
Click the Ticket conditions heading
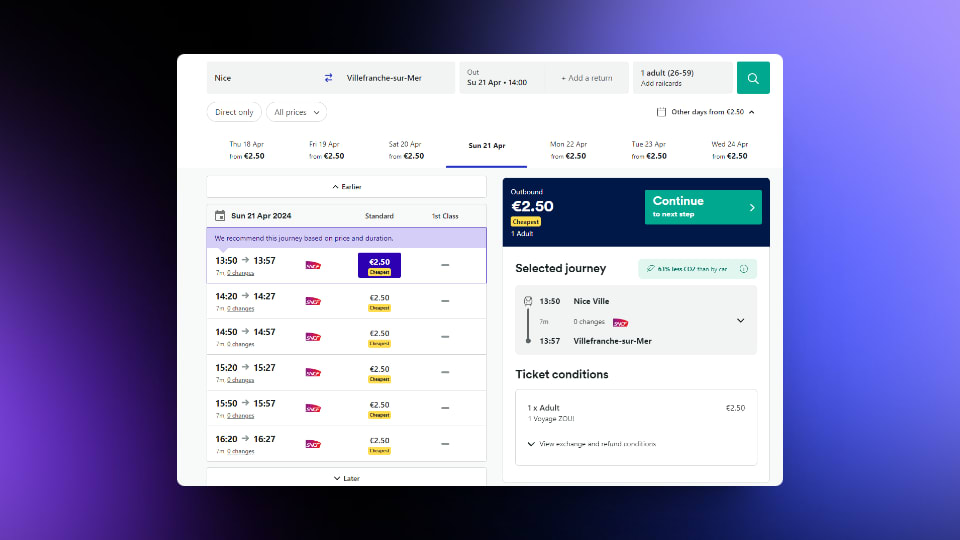pyautogui.click(x=561, y=374)
